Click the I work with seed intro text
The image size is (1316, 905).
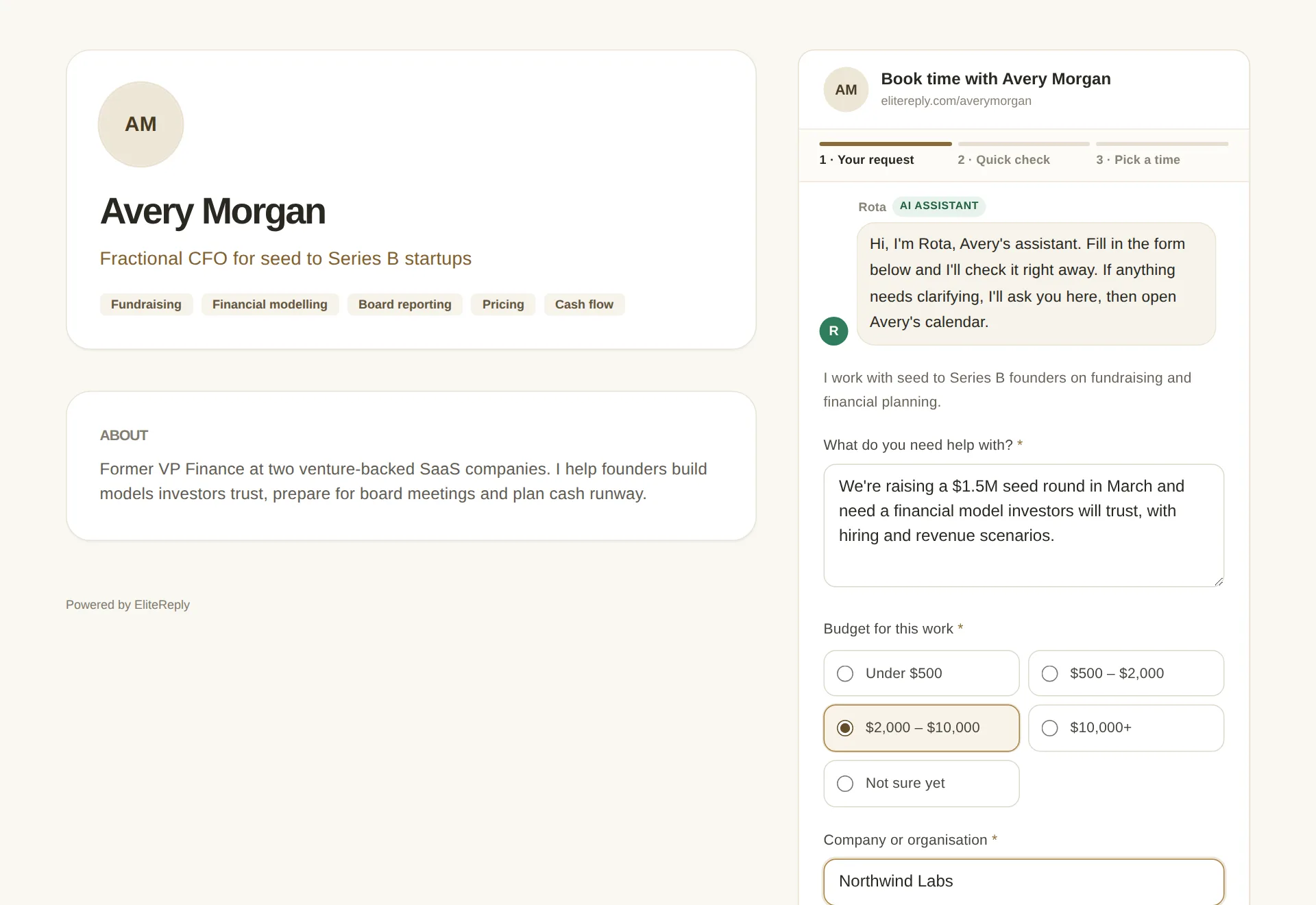(1007, 389)
